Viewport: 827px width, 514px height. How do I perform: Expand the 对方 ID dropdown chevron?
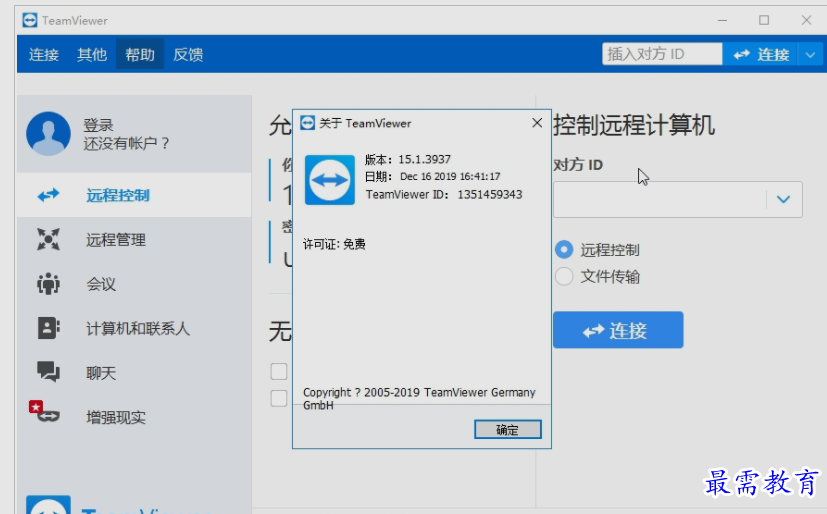784,199
